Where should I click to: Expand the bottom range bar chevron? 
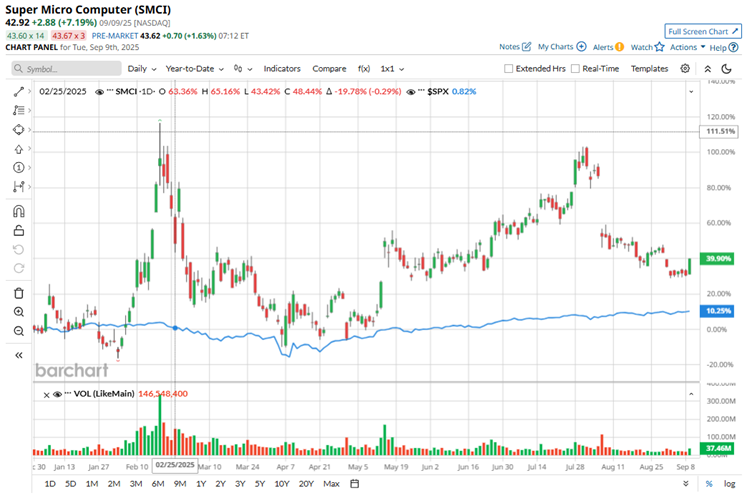(x=686, y=484)
